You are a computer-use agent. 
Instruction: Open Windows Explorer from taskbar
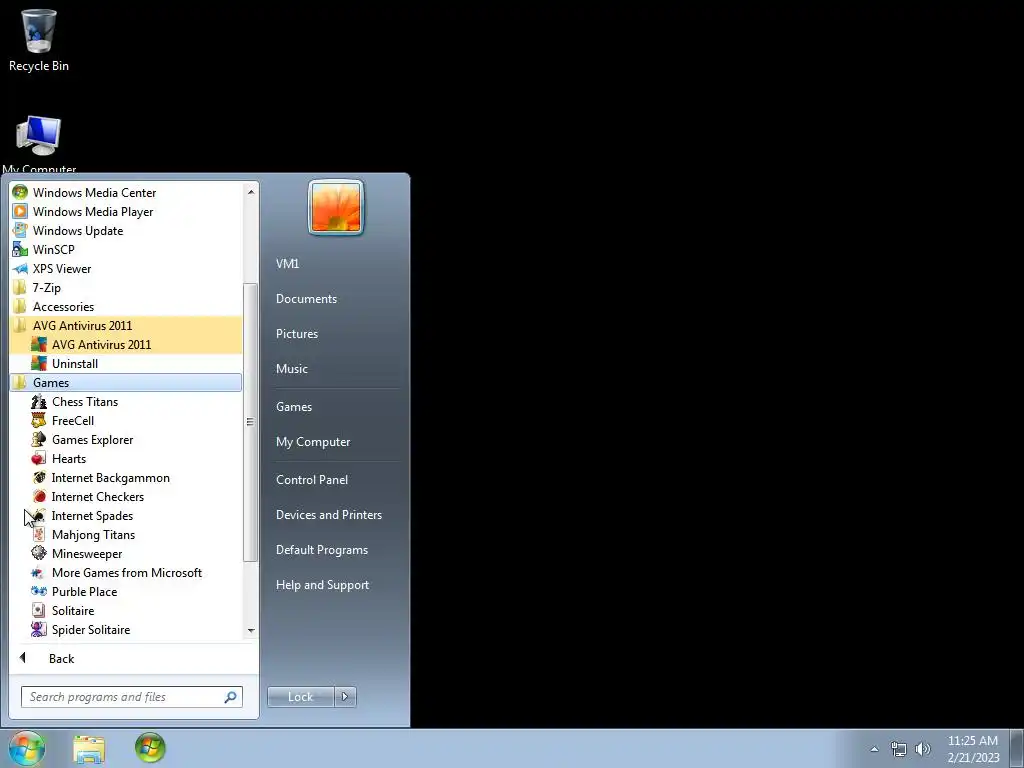click(x=89, y=748)
